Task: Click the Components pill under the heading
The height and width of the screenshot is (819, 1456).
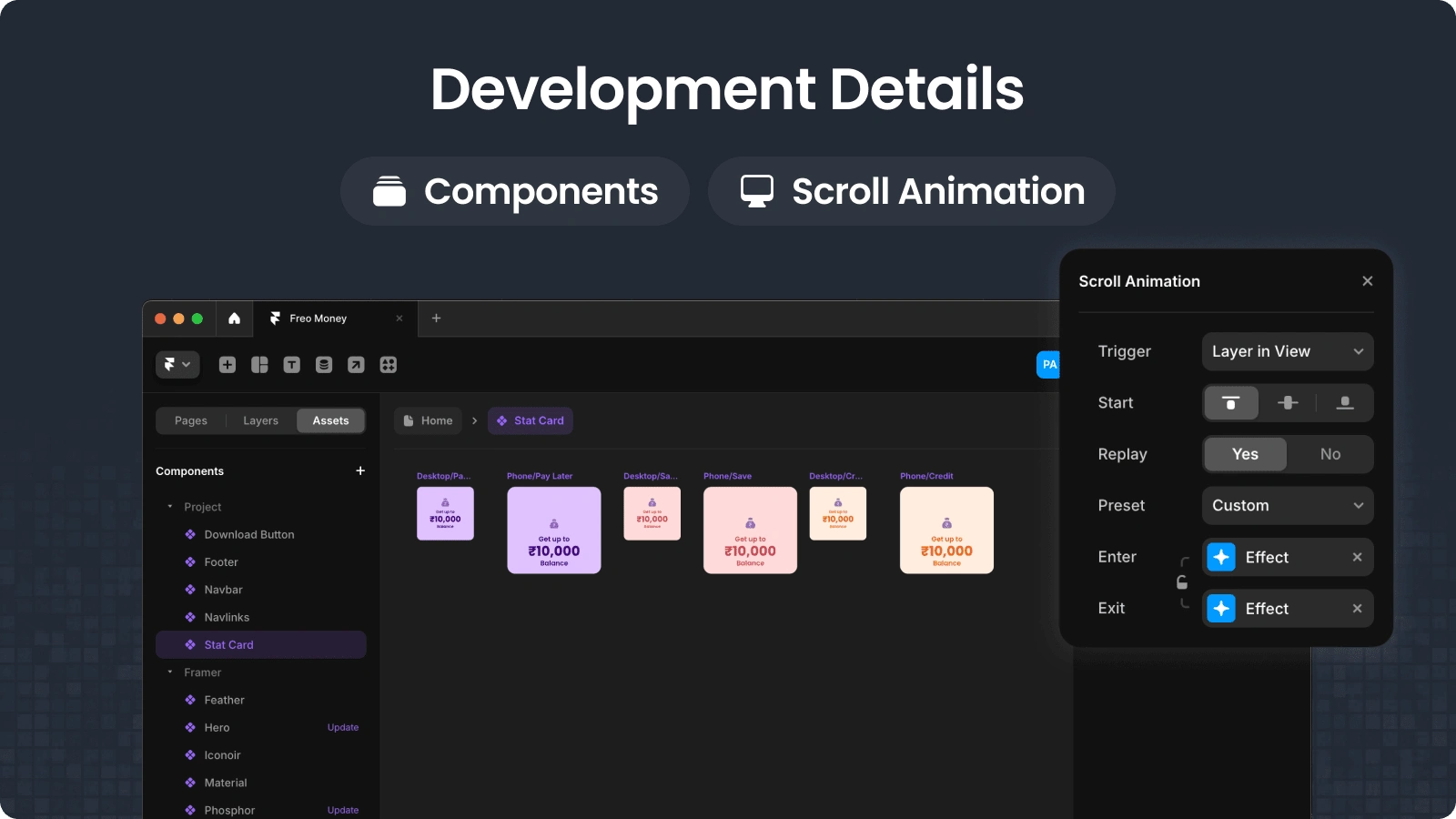Action: click(515, 191)
